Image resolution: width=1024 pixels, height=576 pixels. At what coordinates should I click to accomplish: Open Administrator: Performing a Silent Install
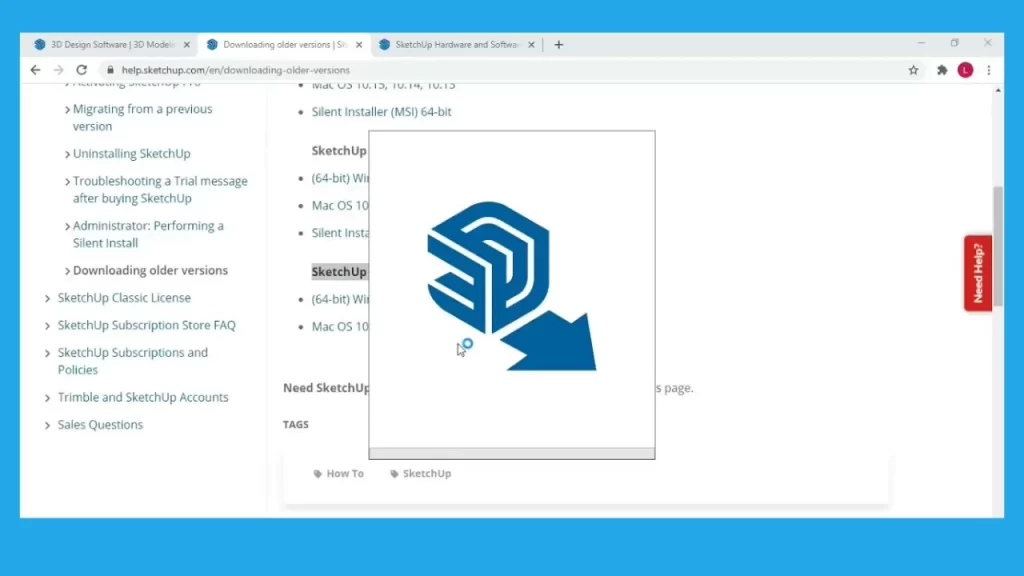point(148,234)
